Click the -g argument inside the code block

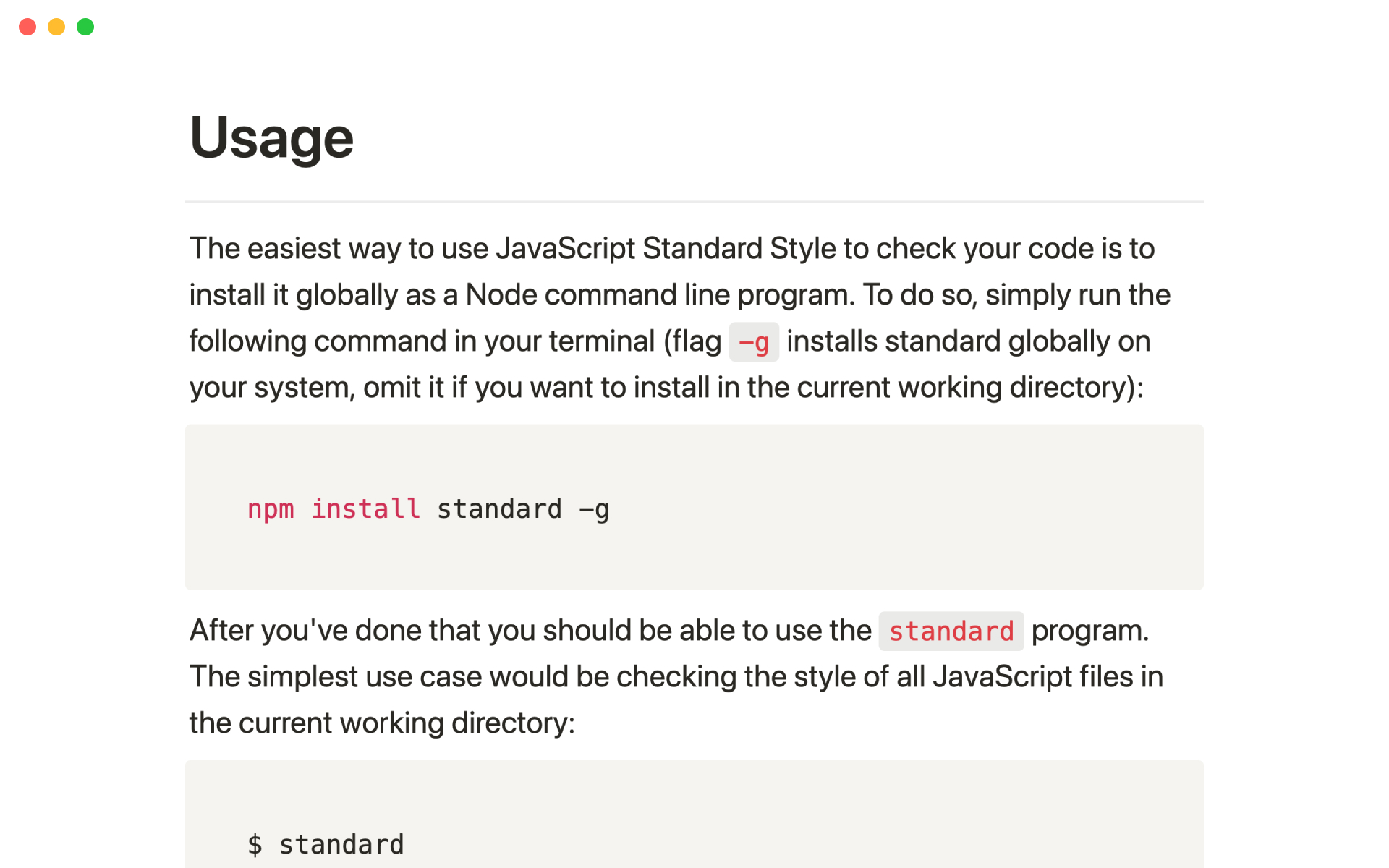click(595, 509)
